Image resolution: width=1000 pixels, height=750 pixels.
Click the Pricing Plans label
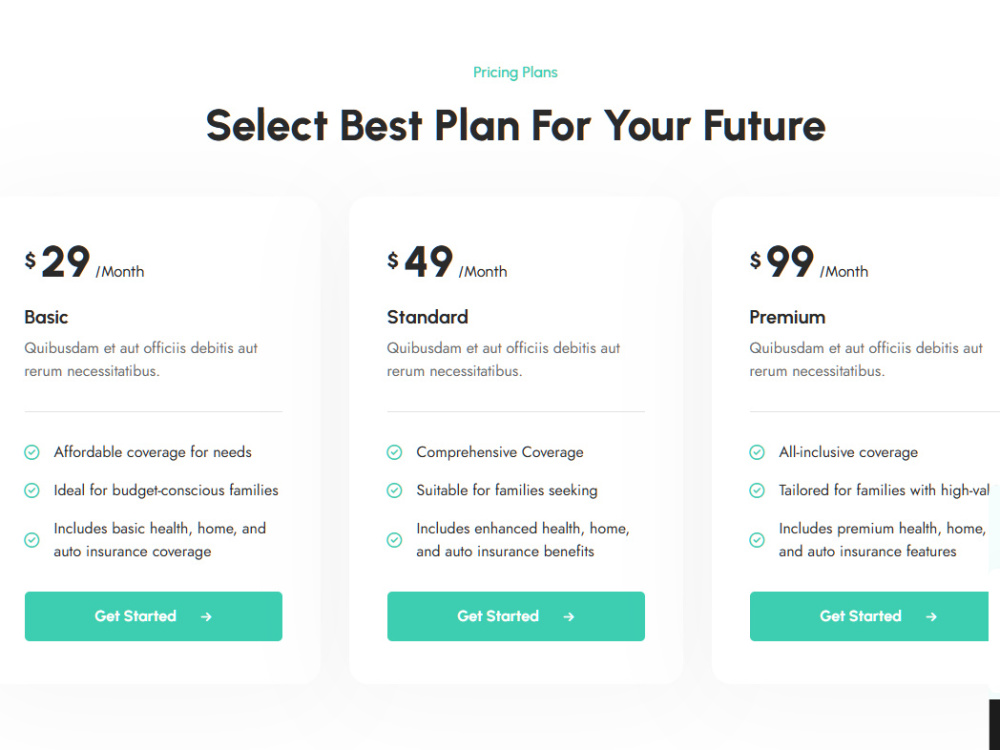pyautogui.click(x=515, y=73)
